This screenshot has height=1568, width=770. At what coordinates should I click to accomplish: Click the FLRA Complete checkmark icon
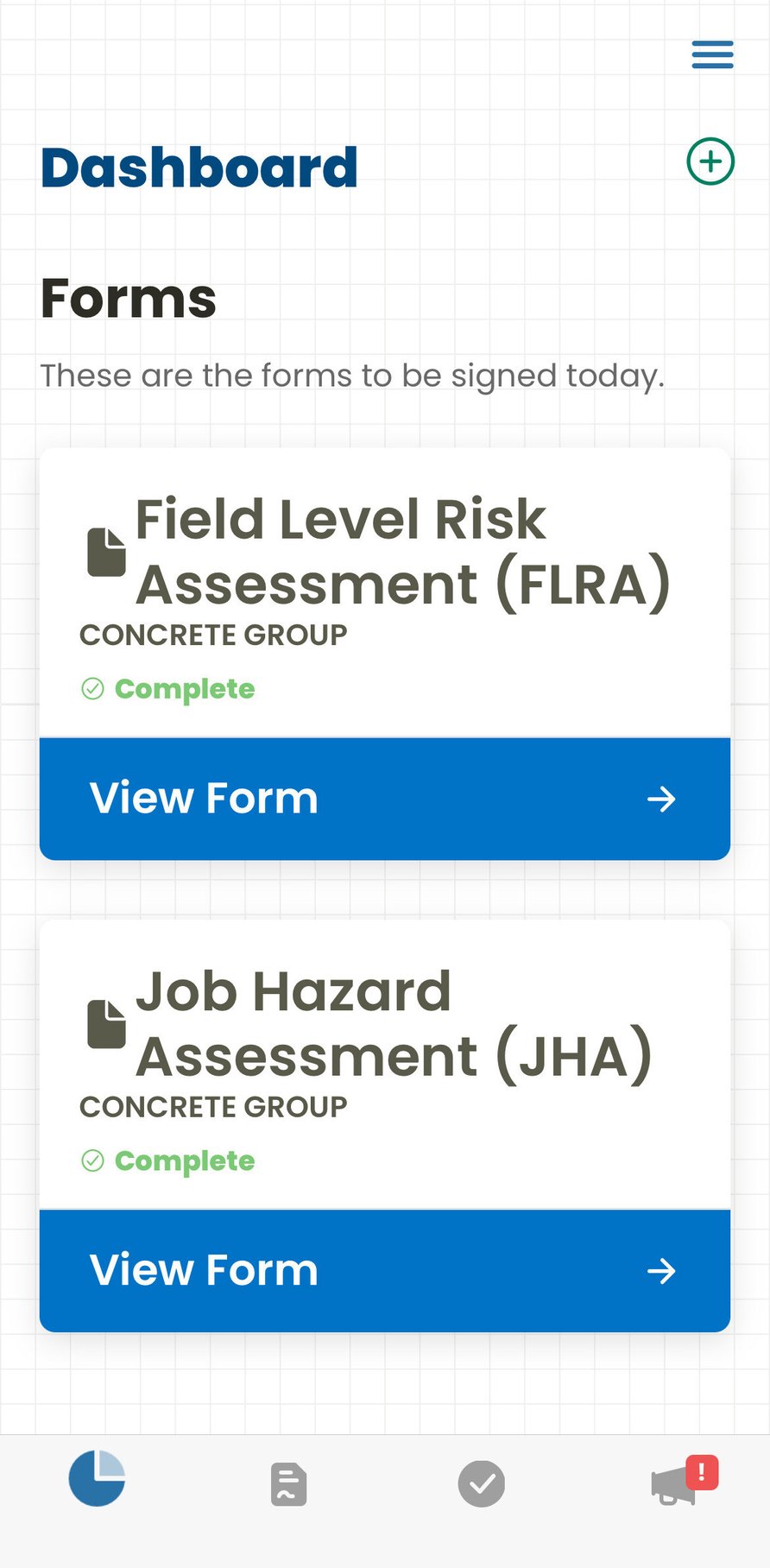coord(92,689)
